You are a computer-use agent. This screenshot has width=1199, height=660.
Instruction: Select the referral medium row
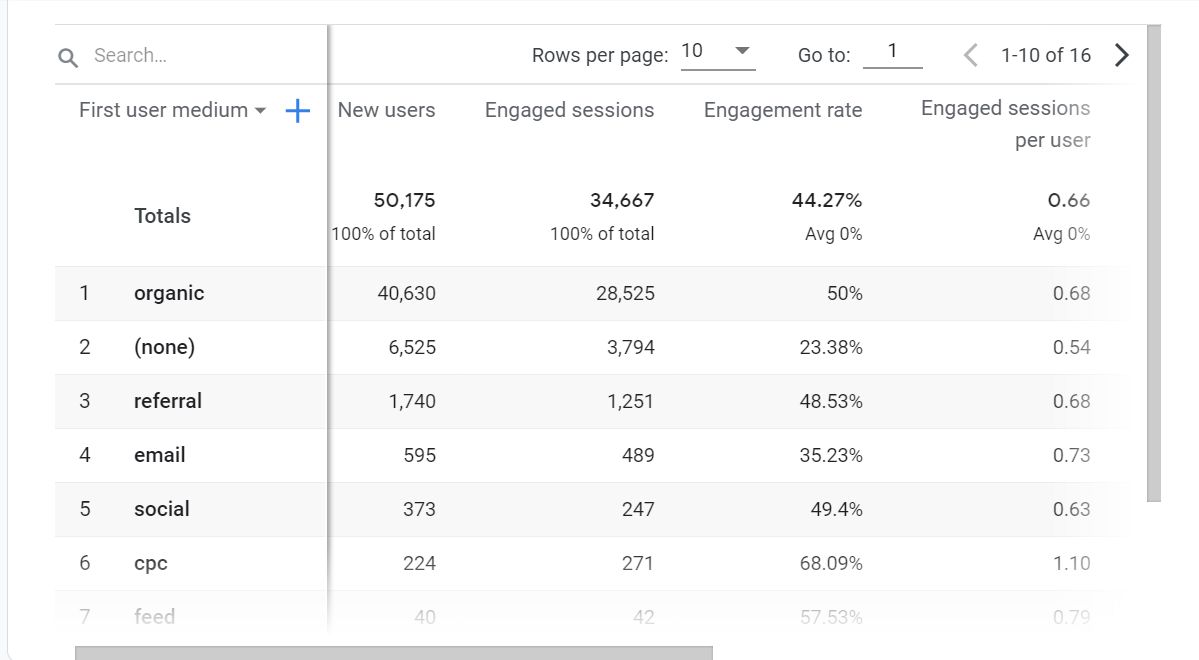point(168,402)
